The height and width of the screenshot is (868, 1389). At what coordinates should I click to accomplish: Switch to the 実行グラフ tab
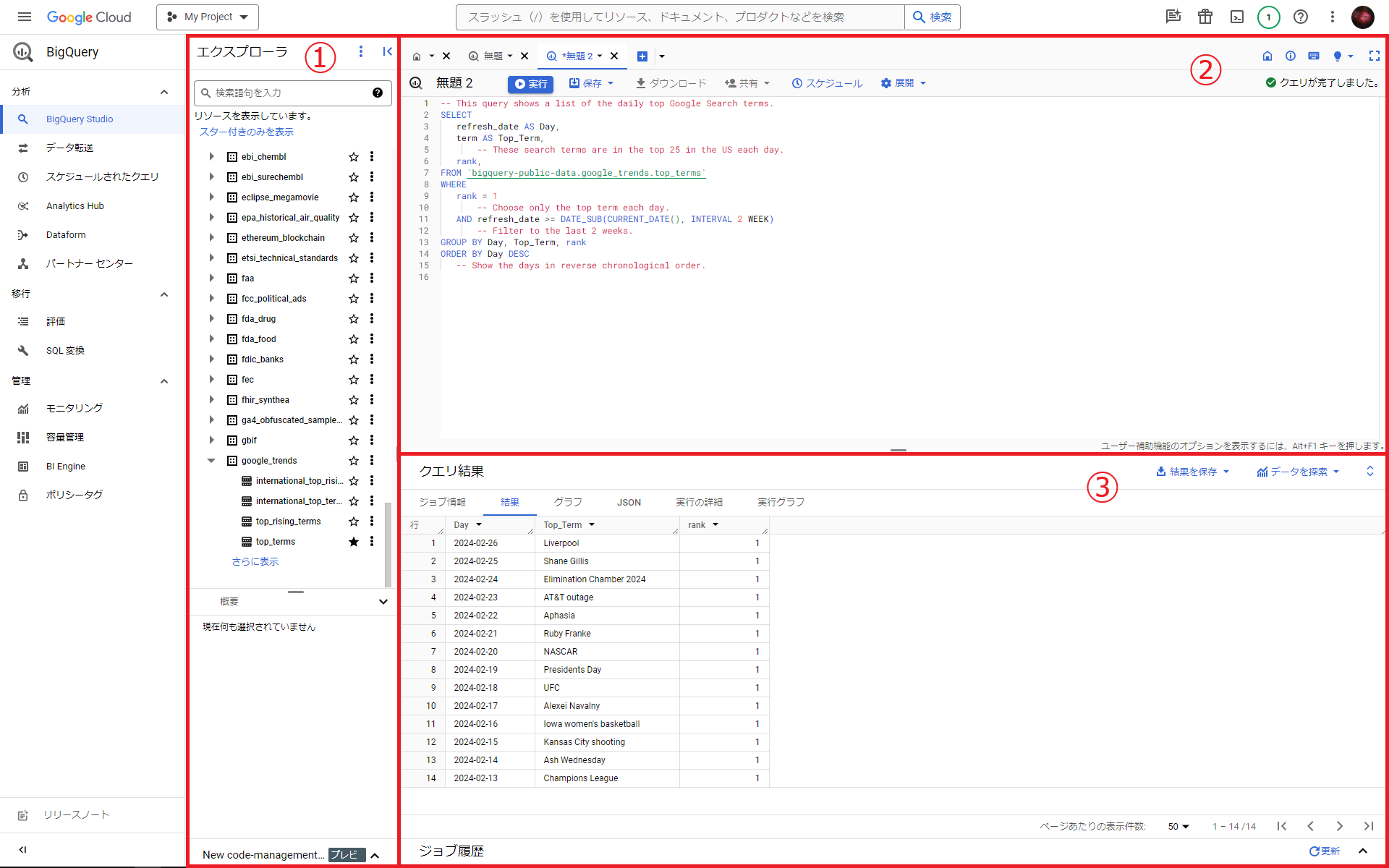point(780,501)
